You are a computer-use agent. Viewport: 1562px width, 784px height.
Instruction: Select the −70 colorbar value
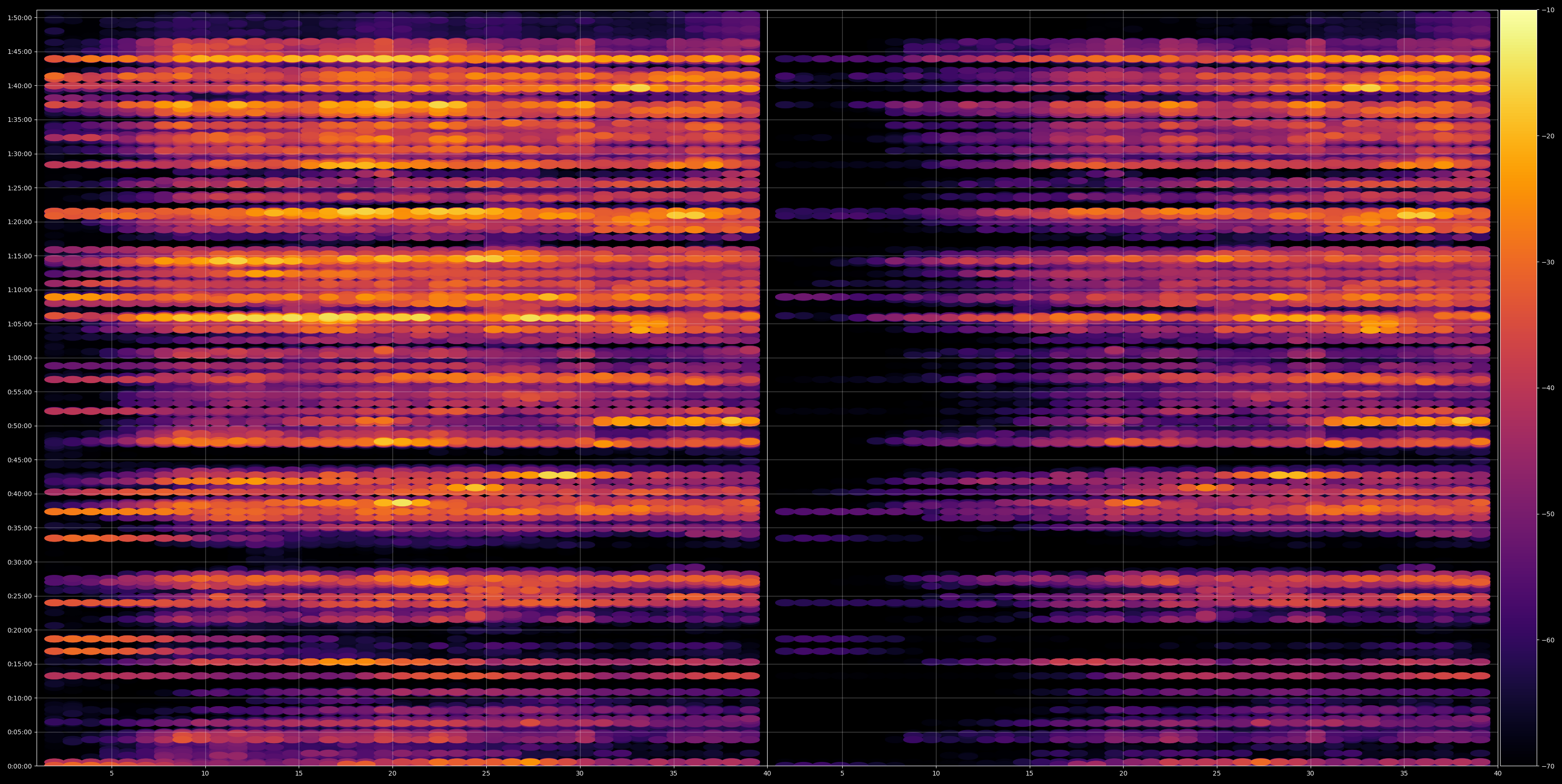(1548, 766)
